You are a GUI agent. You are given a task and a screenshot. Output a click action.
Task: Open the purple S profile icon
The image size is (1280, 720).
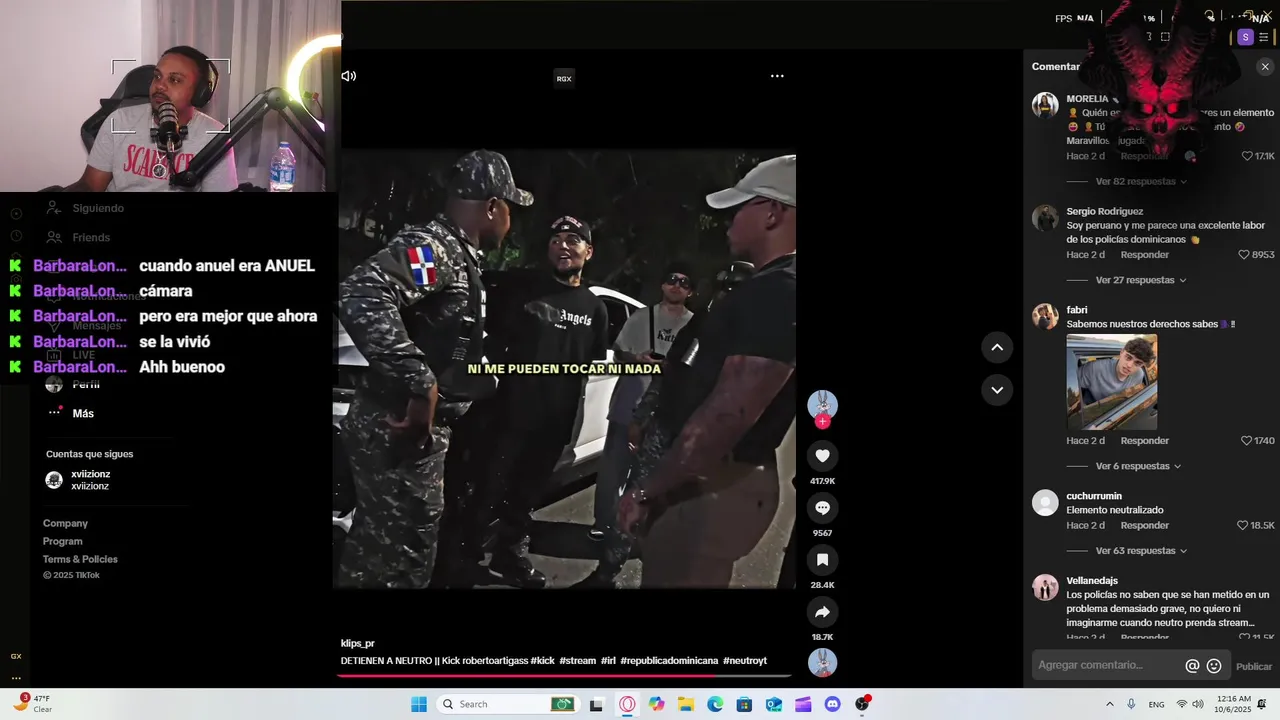pyautogui.click(x=1245, y=37)
